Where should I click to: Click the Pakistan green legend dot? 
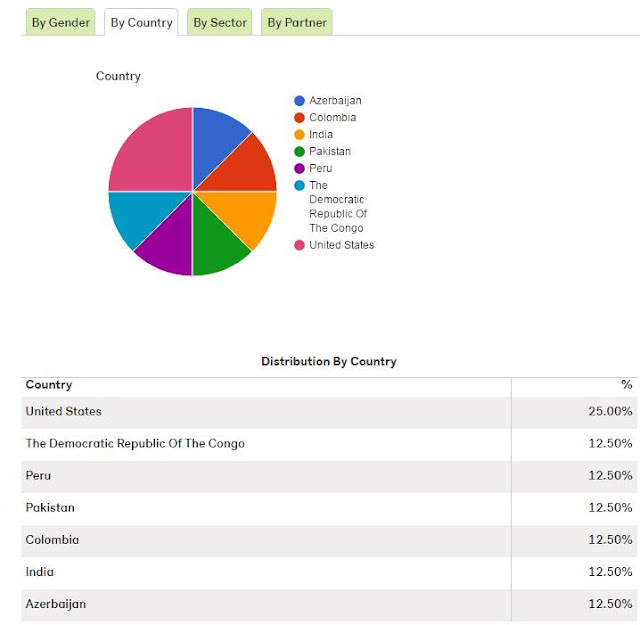[x=299, y=151]
